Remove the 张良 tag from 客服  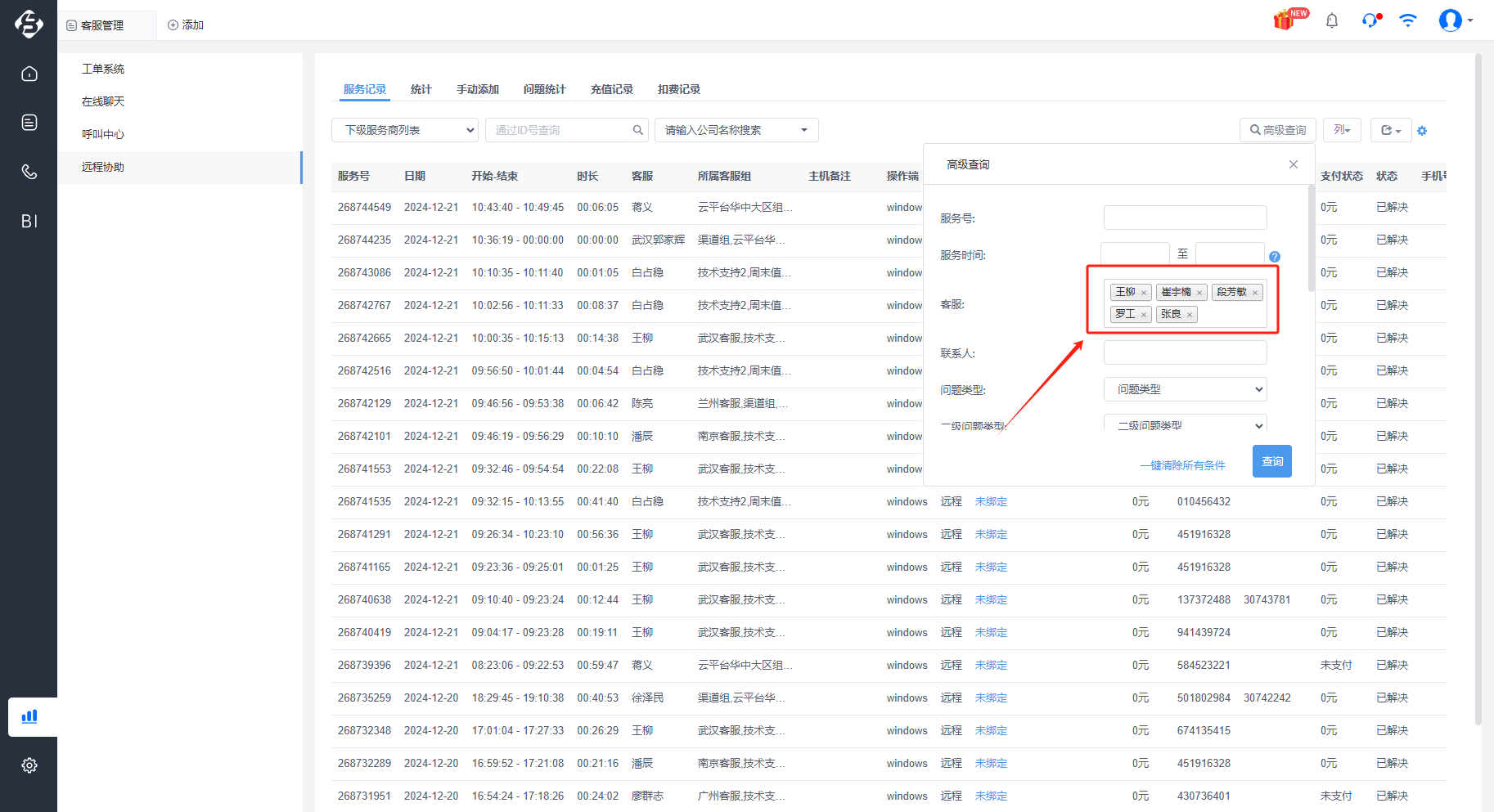pos(1190,315)
